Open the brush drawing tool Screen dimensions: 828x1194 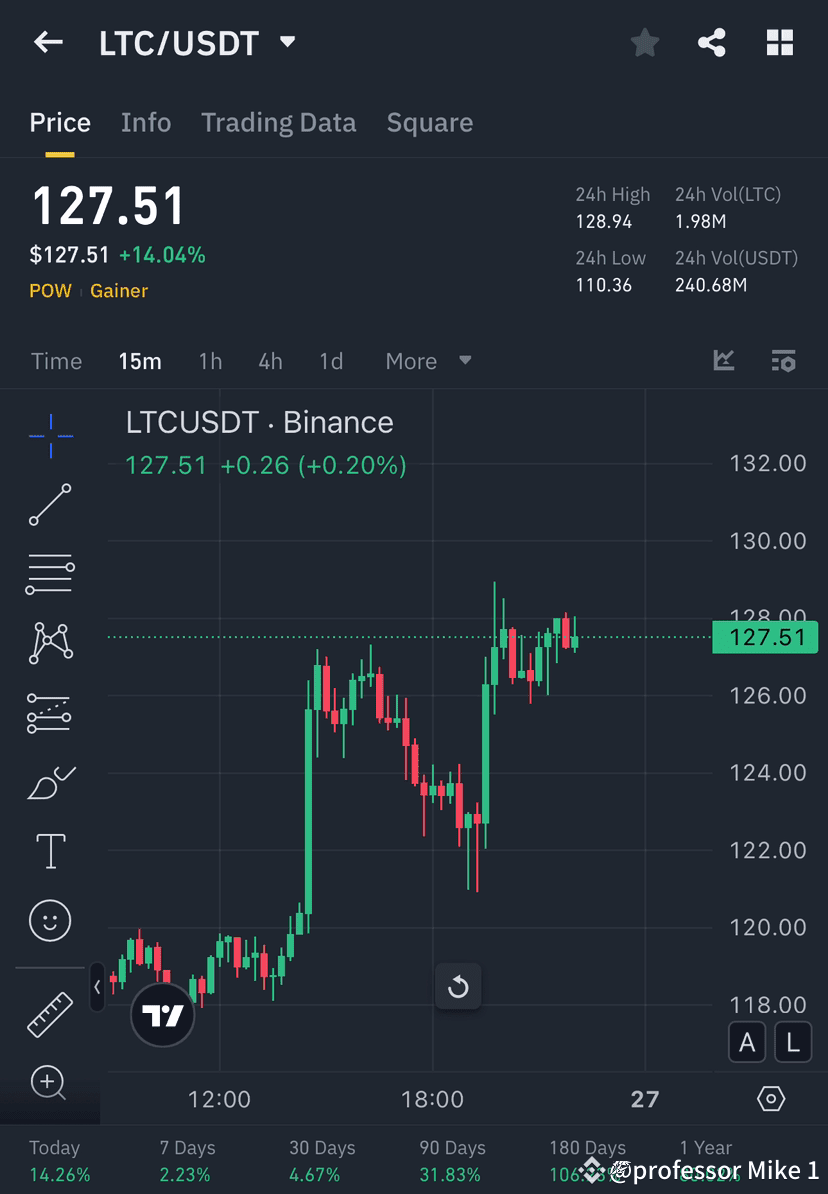coord(50,783)
